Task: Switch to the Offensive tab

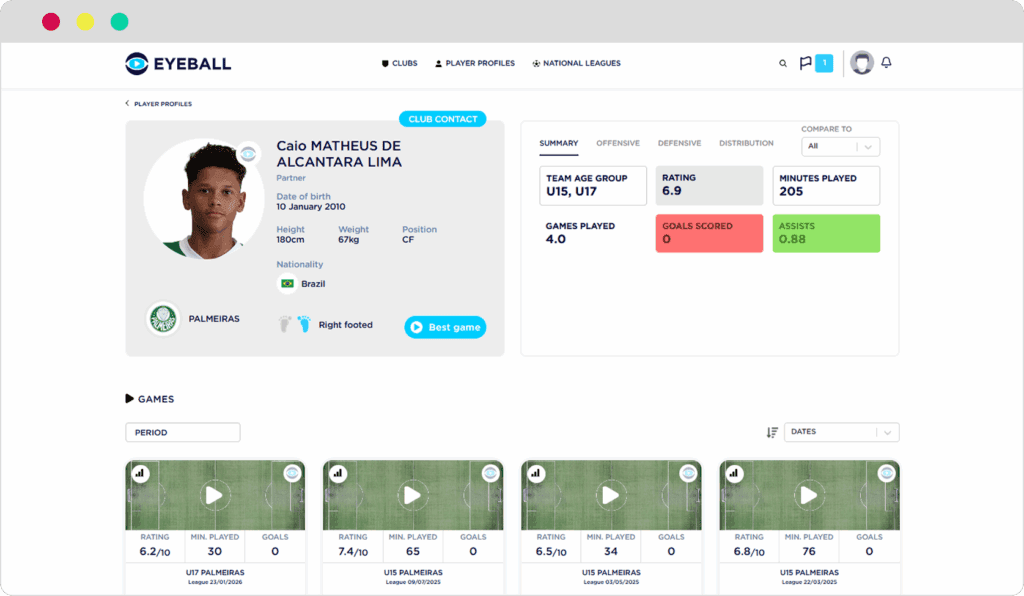Action: 618,143
